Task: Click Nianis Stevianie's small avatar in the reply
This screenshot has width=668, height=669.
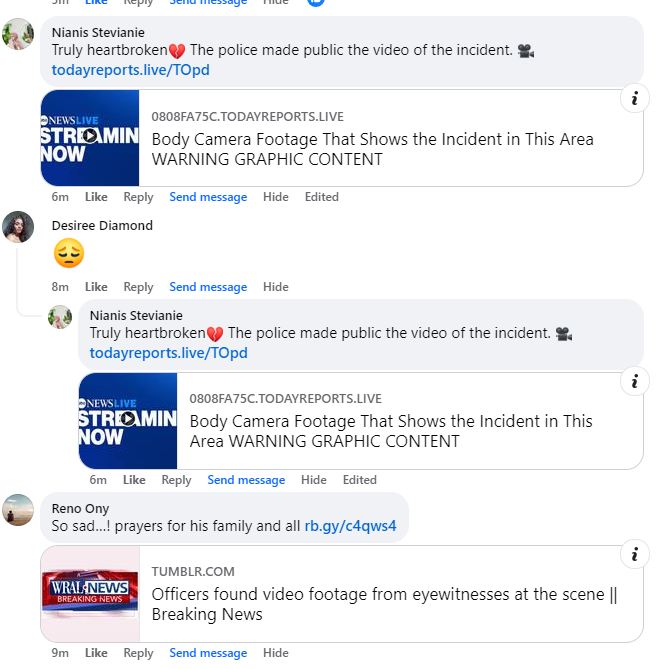Action: (x=60, y=316)
